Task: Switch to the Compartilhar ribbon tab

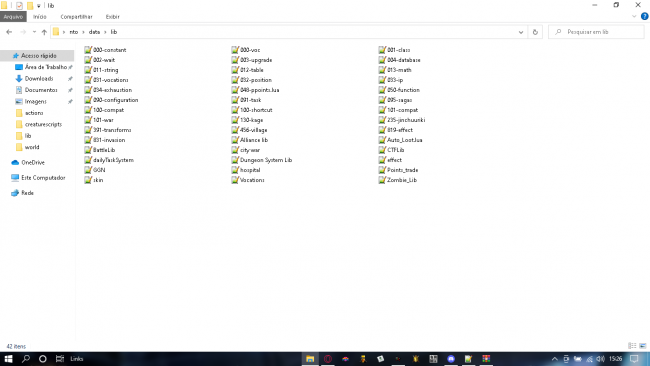Action: point(76,17)
